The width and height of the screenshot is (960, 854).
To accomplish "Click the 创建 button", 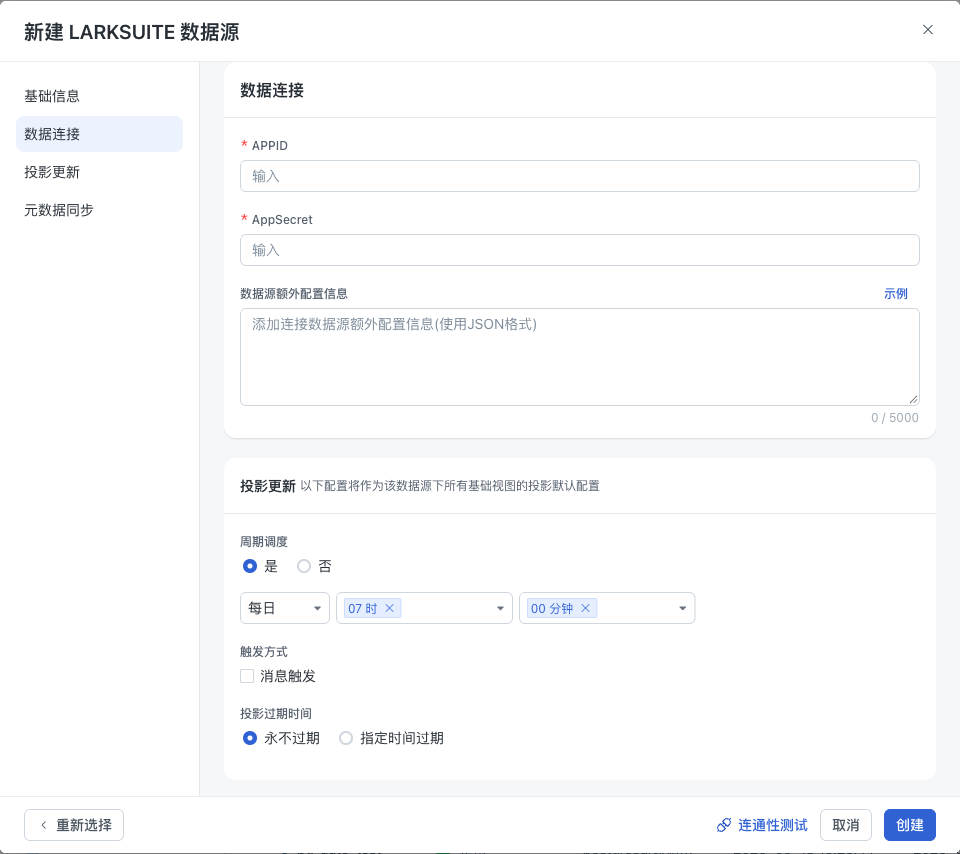I will click(910, 825).
